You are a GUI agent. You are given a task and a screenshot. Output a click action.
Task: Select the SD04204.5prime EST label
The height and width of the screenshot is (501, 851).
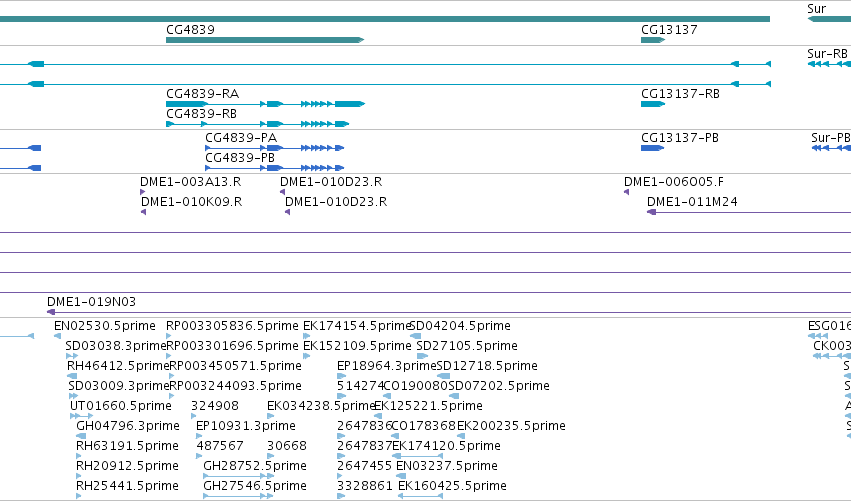point(460,326)
